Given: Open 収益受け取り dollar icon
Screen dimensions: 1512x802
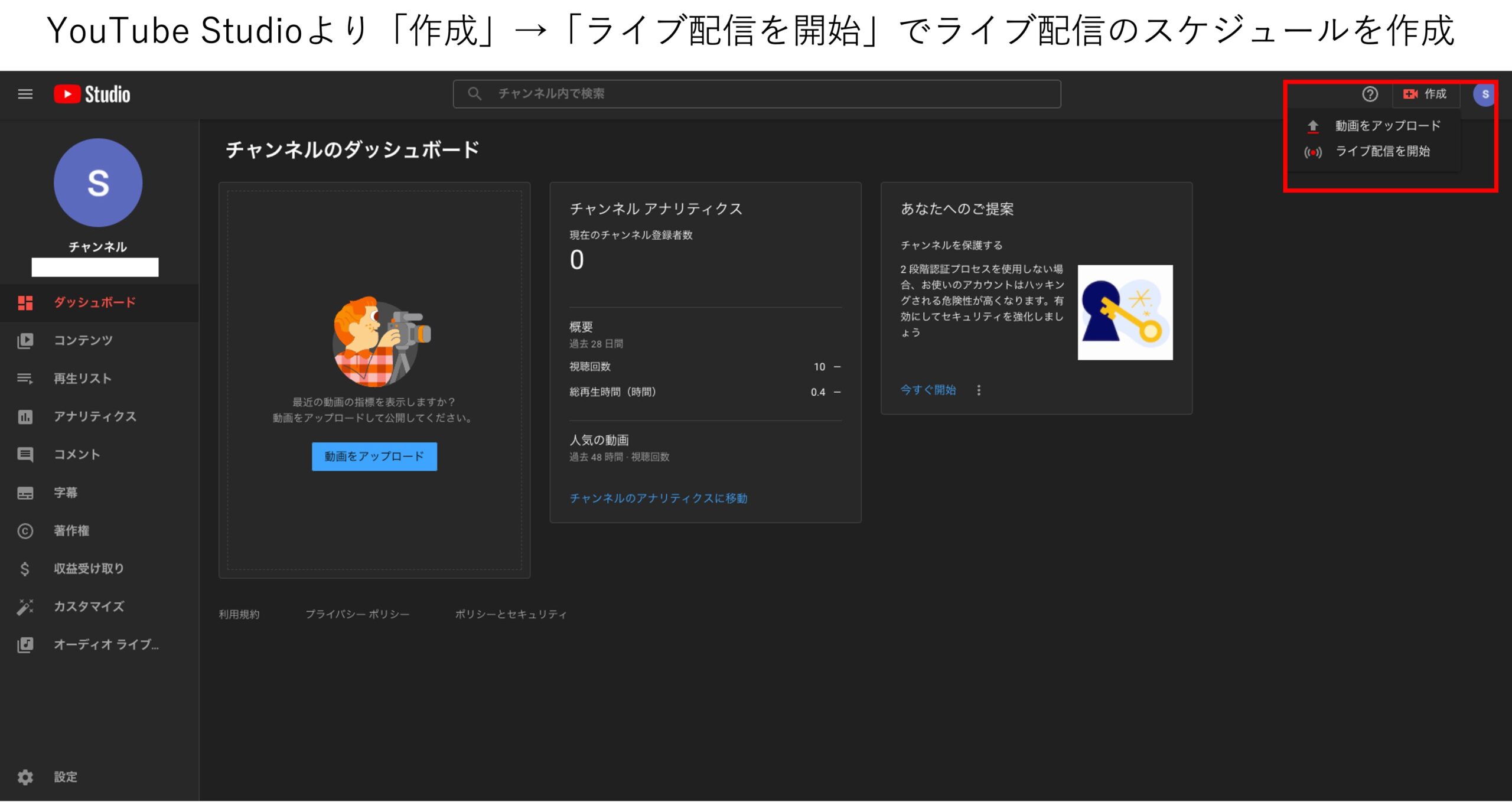Looking at the screenshot, I should click(x=26, y=568).
